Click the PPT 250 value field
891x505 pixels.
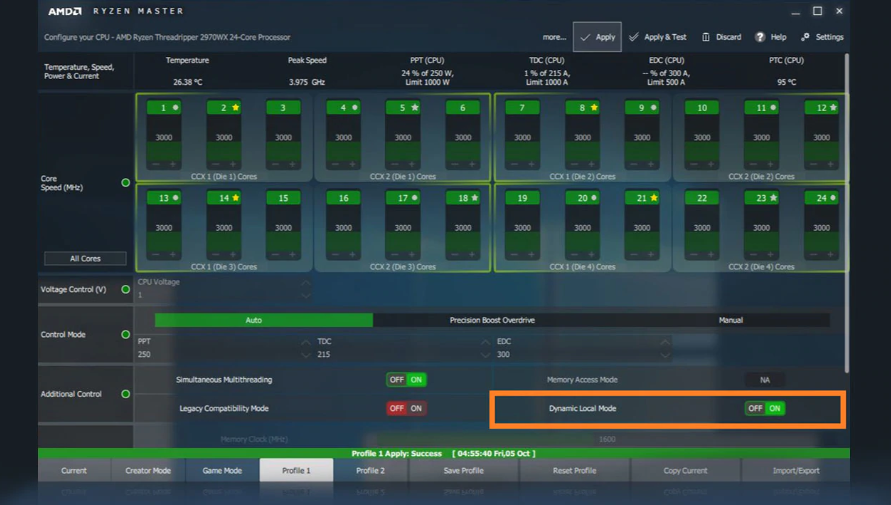(x=224, y=348)
